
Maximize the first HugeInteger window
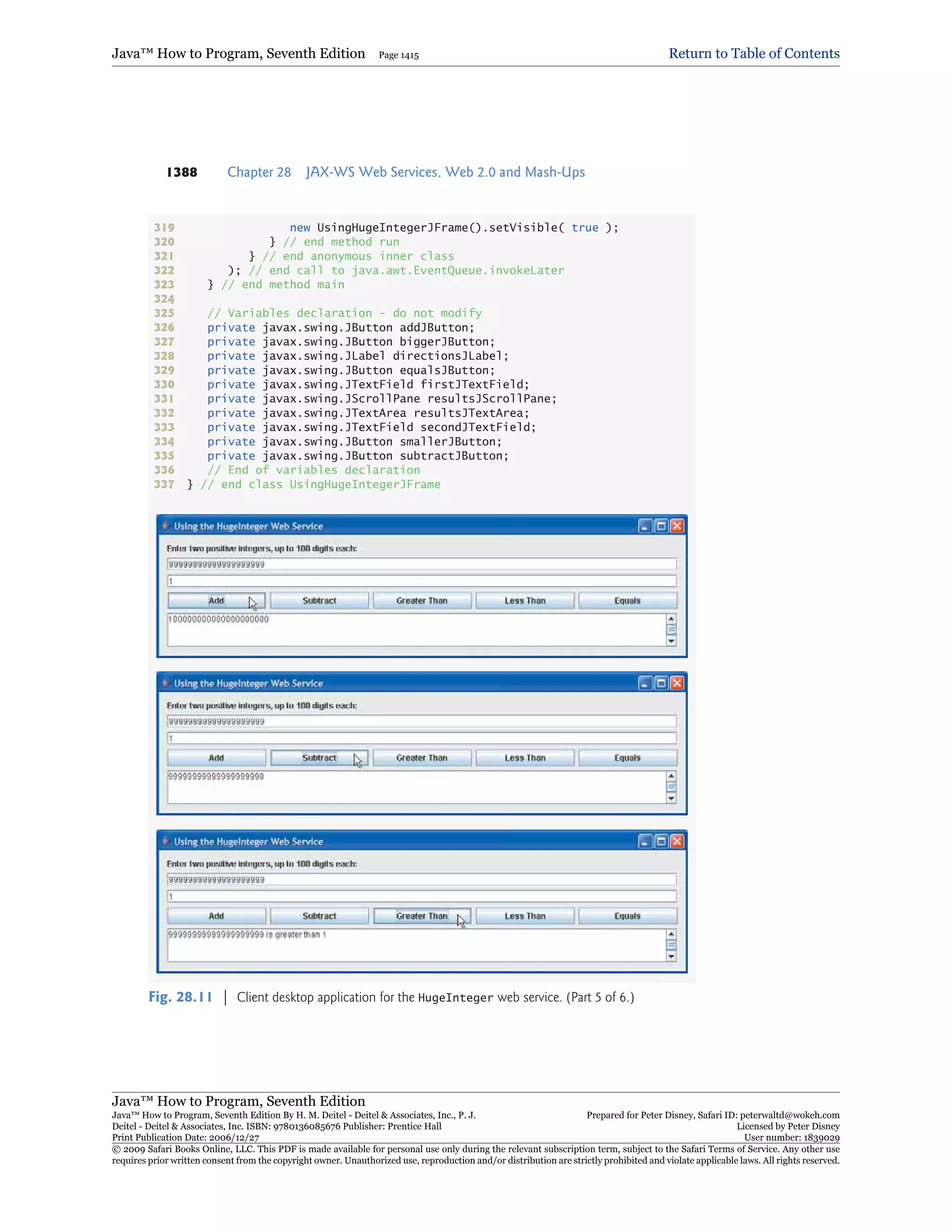point(661,526)
